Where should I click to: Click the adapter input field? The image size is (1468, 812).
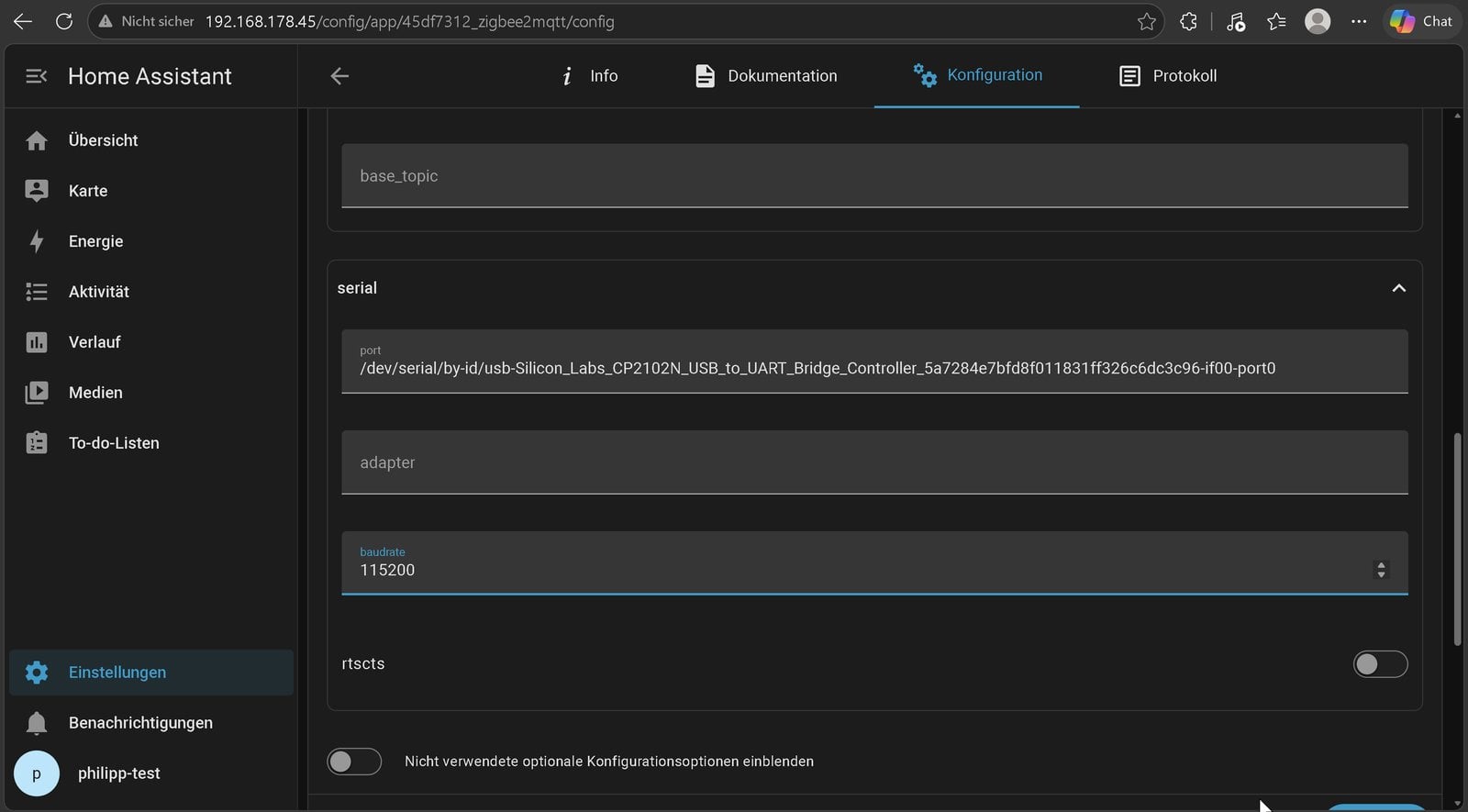pos(874,462)
